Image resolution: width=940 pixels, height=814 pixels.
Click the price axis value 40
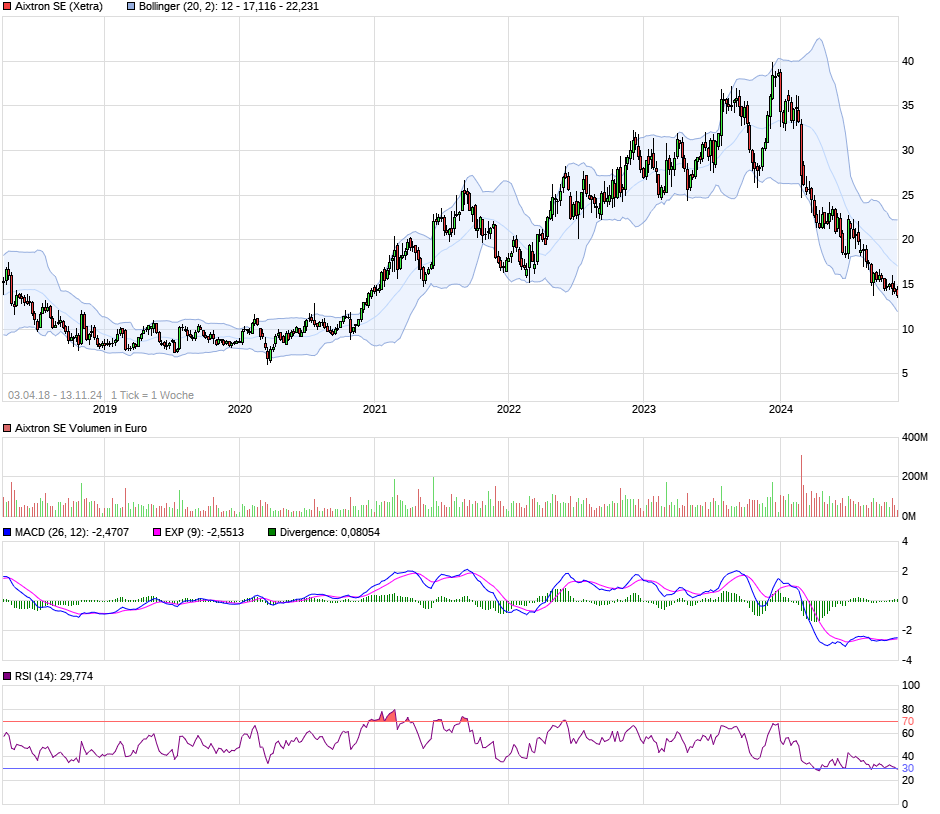[908, 61]
